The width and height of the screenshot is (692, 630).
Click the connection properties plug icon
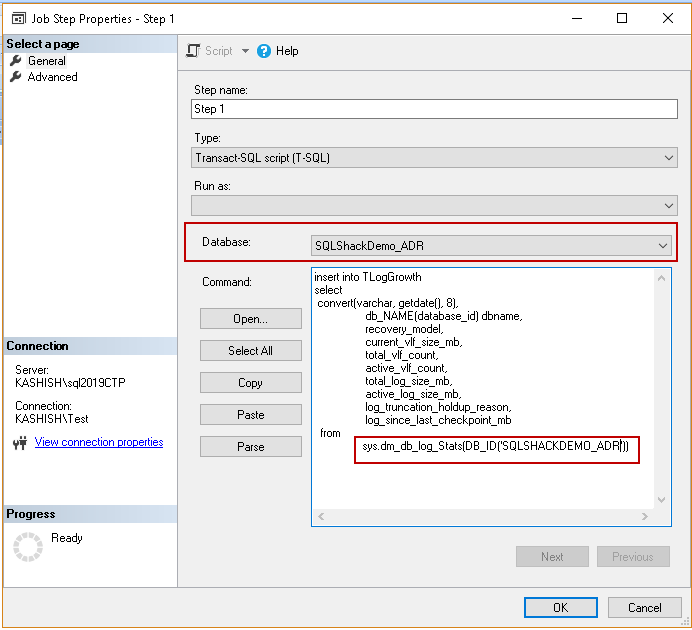[20, 442]
